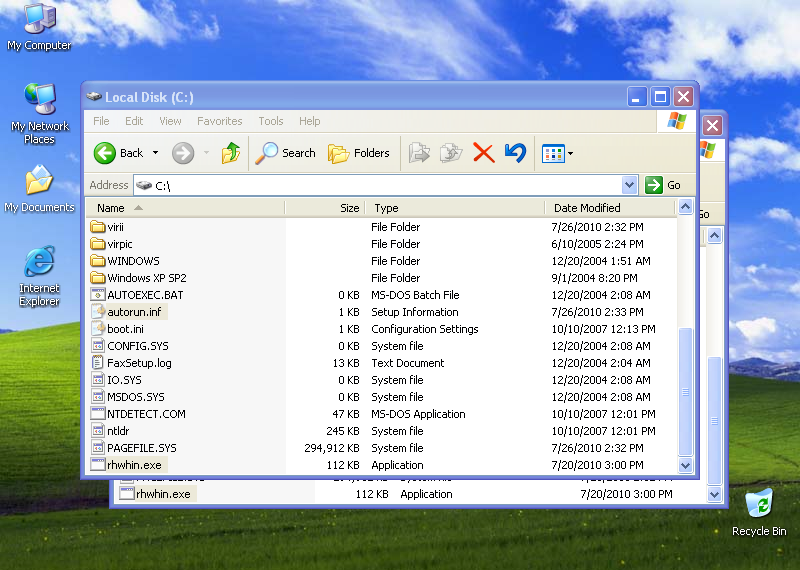
Task: Open the Views button
Action: tap(553, 153)
